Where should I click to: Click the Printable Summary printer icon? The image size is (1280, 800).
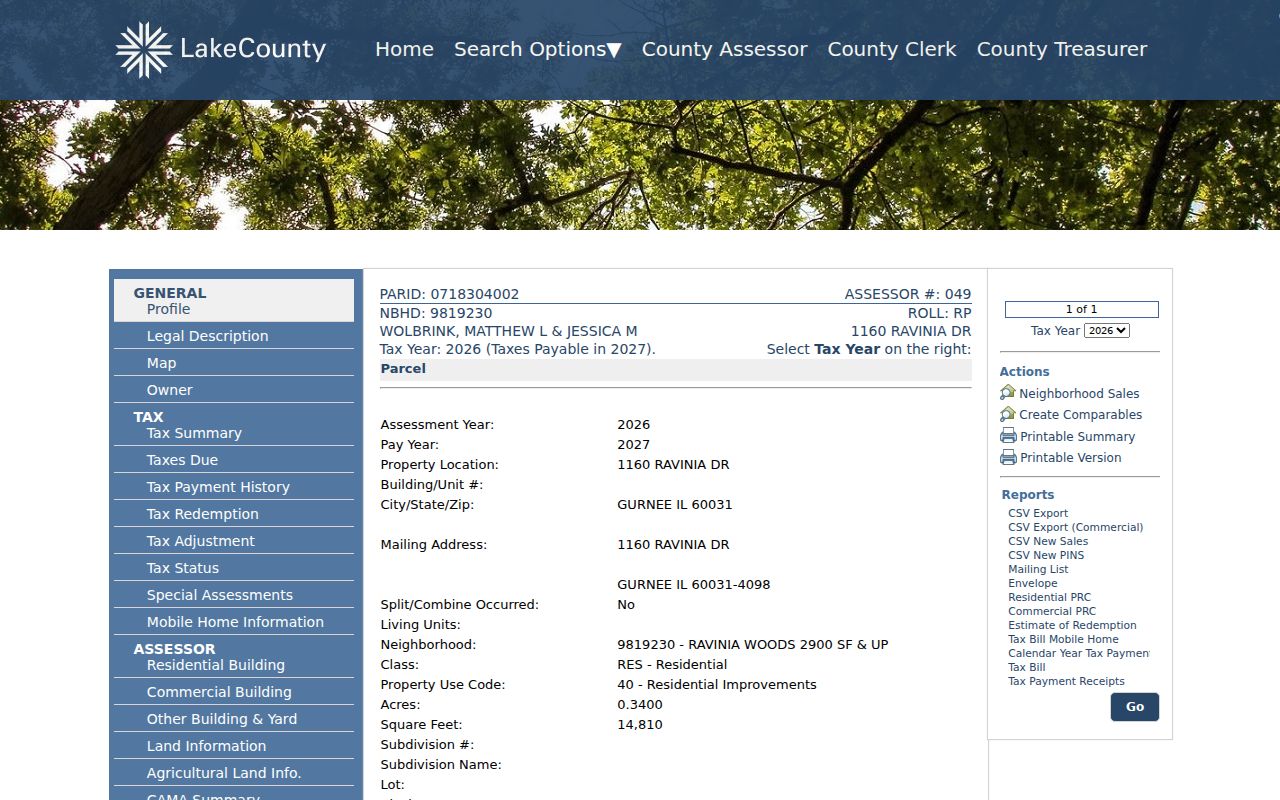point(1008,436)
